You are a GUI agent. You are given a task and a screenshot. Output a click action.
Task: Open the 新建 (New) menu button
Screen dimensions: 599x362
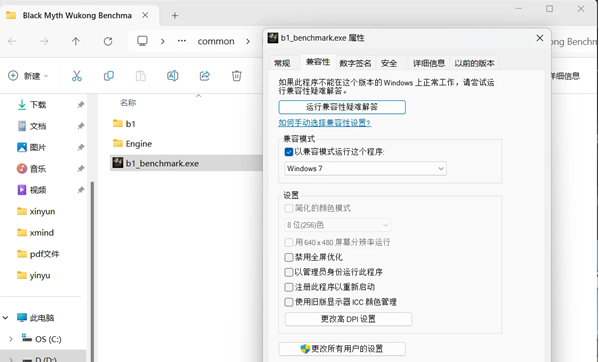click(x=29, y=76)
